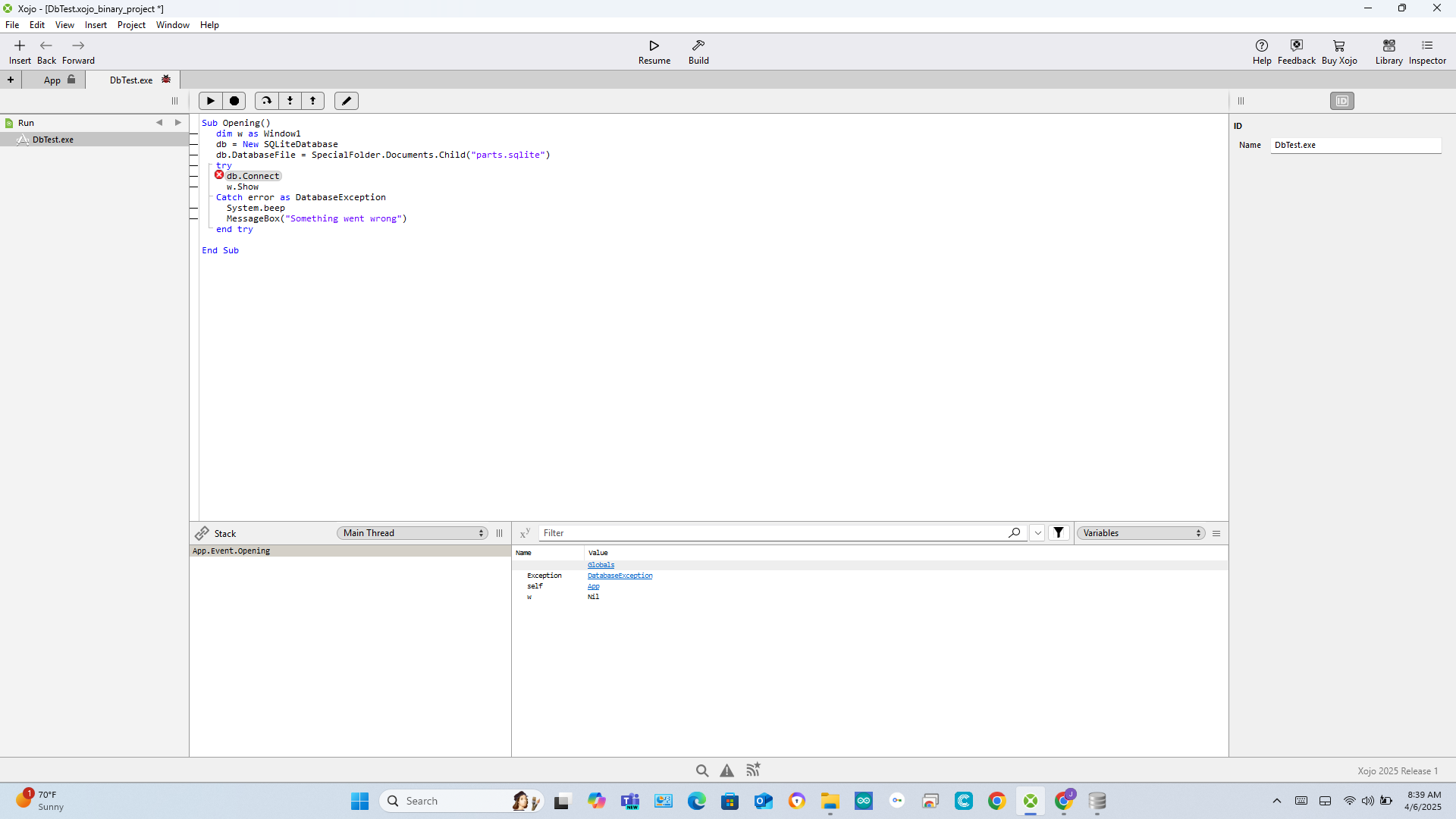Click the Step Out debugger button
1456x819 pixels.
point(312,101)
